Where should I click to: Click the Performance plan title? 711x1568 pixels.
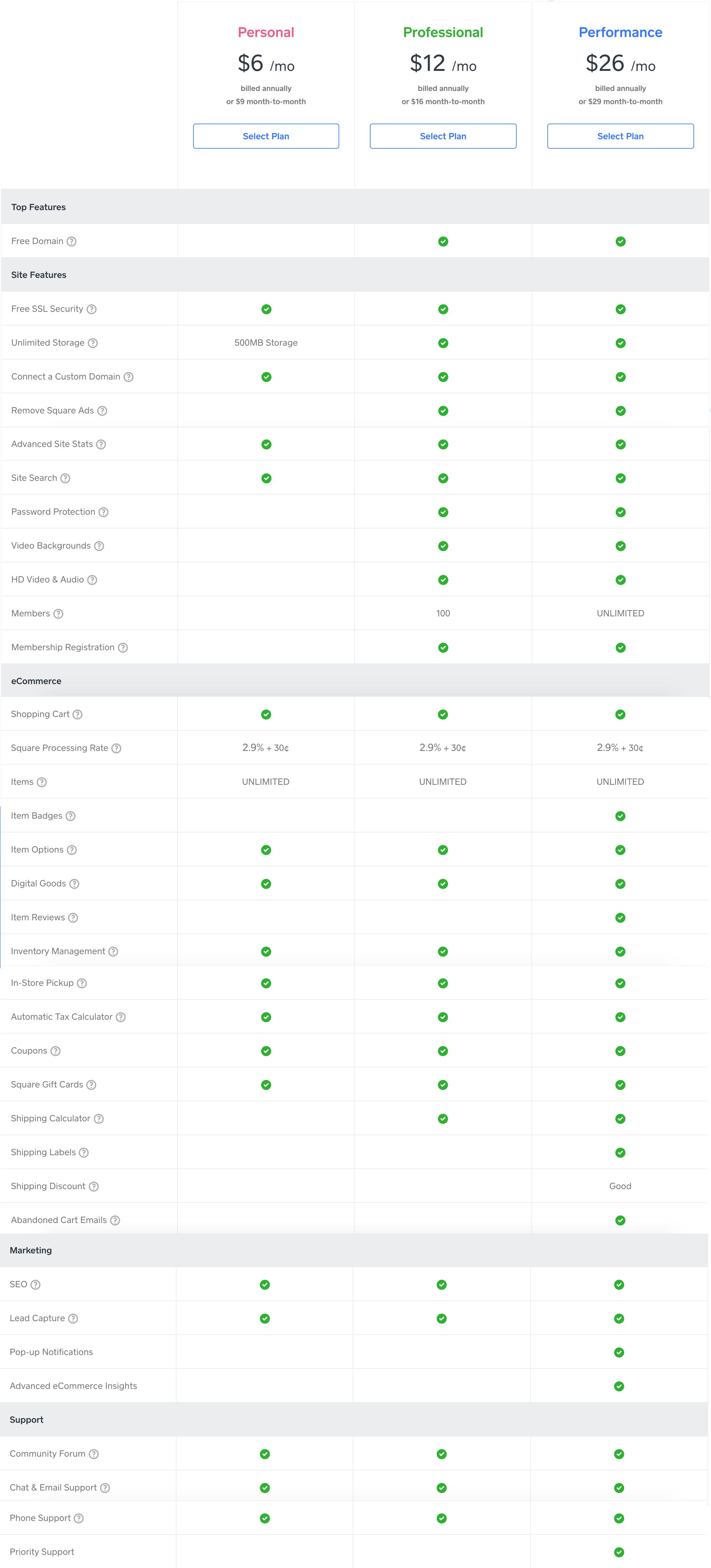(620, 32)
